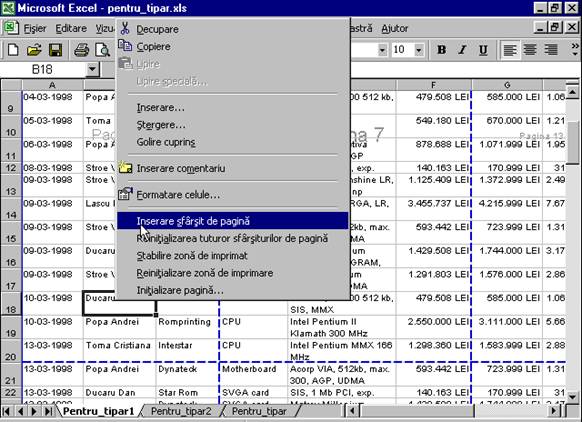Image resolution: width=582 pixels, height=422 pixels.
Task: Select column A header
Action: (x=53, y=85)
